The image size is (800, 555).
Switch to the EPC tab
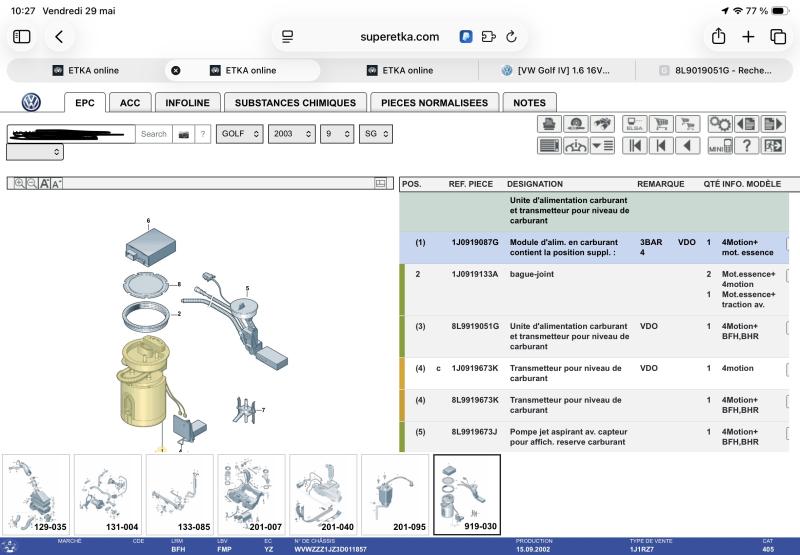coord(85,103)
